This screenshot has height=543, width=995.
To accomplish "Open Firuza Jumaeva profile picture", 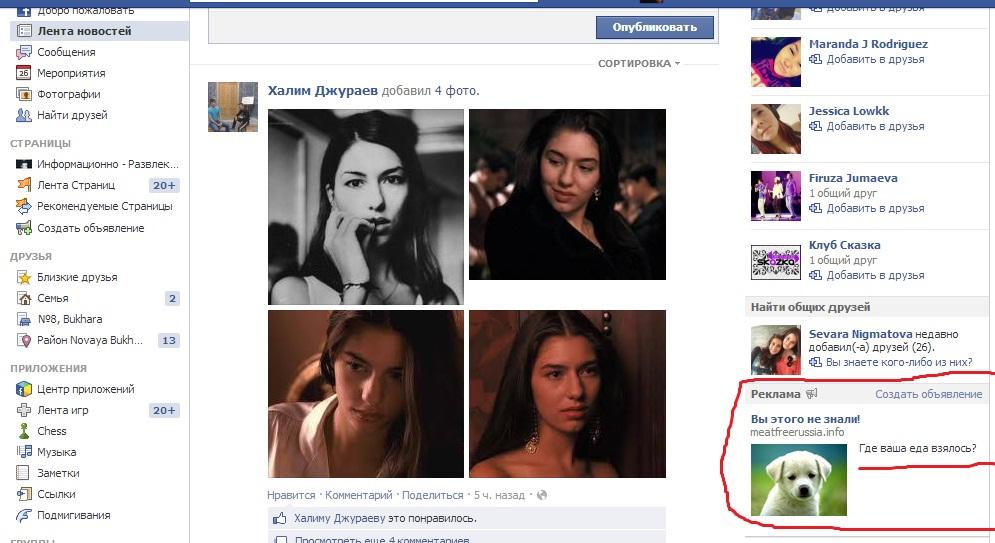I will [x=775, y=196].
